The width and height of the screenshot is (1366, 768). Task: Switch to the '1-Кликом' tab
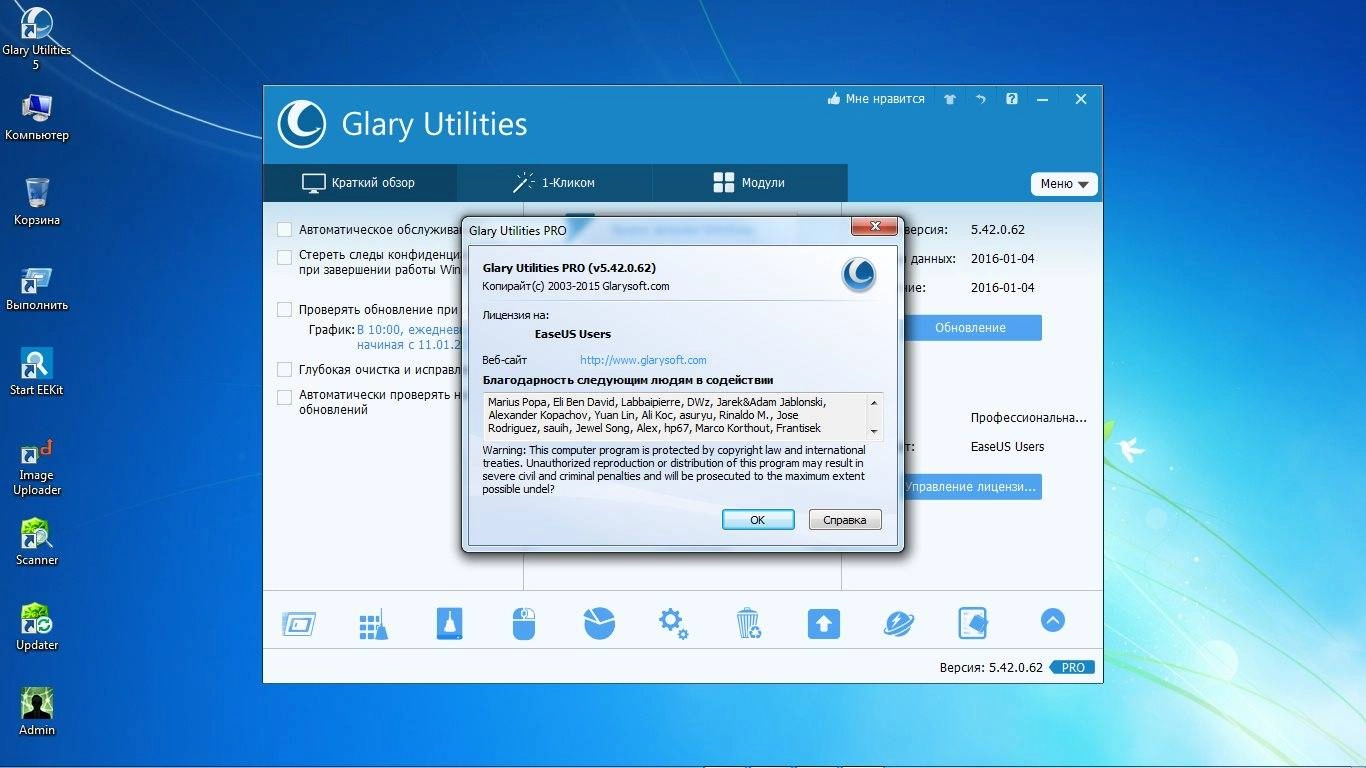[554, 183]
